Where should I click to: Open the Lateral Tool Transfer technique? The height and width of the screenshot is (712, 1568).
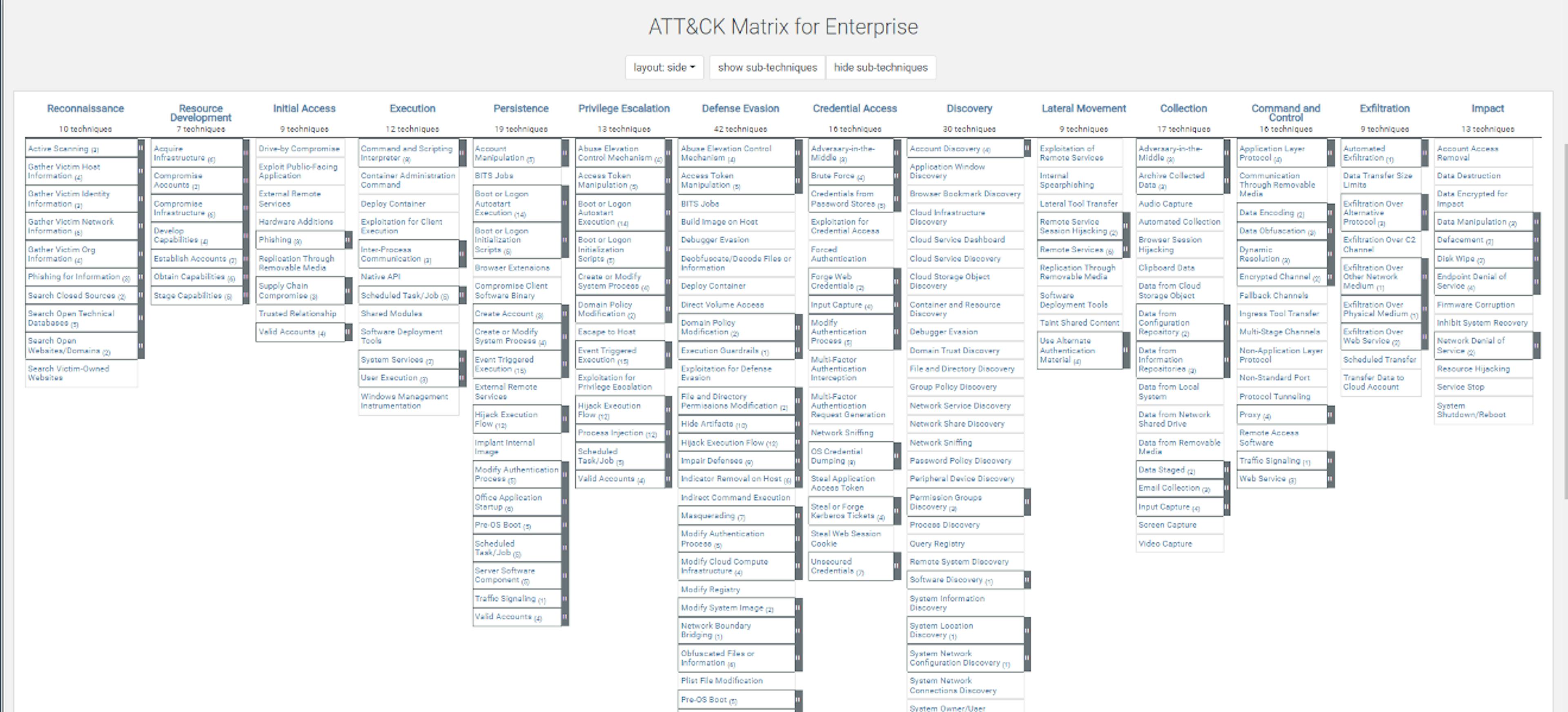pos(1078,203)
